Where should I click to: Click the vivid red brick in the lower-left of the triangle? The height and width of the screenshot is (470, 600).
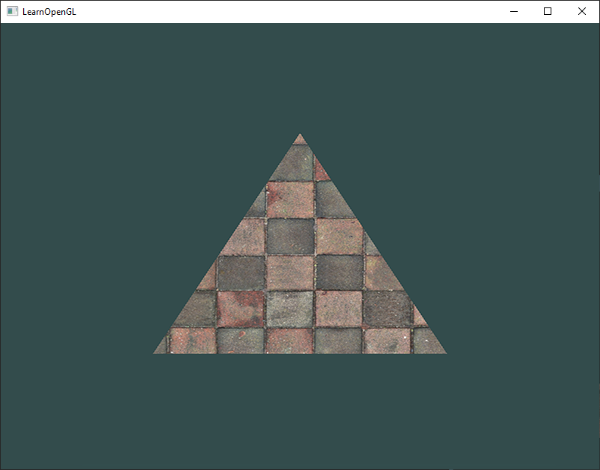pos(240,309)
